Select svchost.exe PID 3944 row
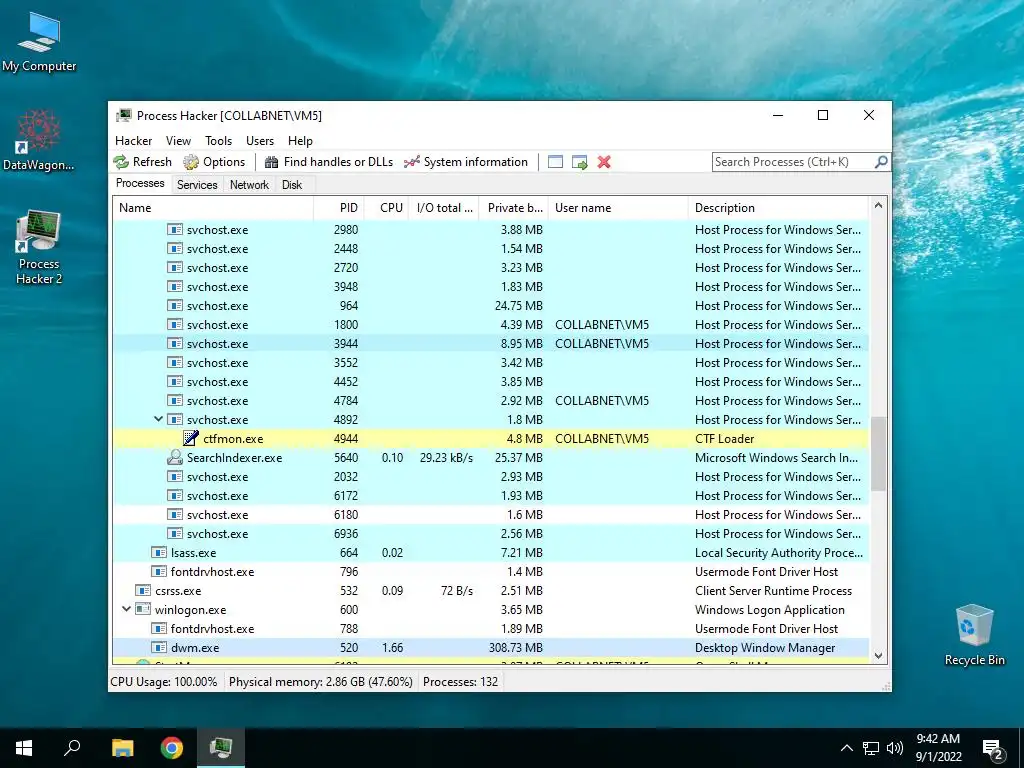The width and height of the screenshot is (1024, 768). click(490, 344)
